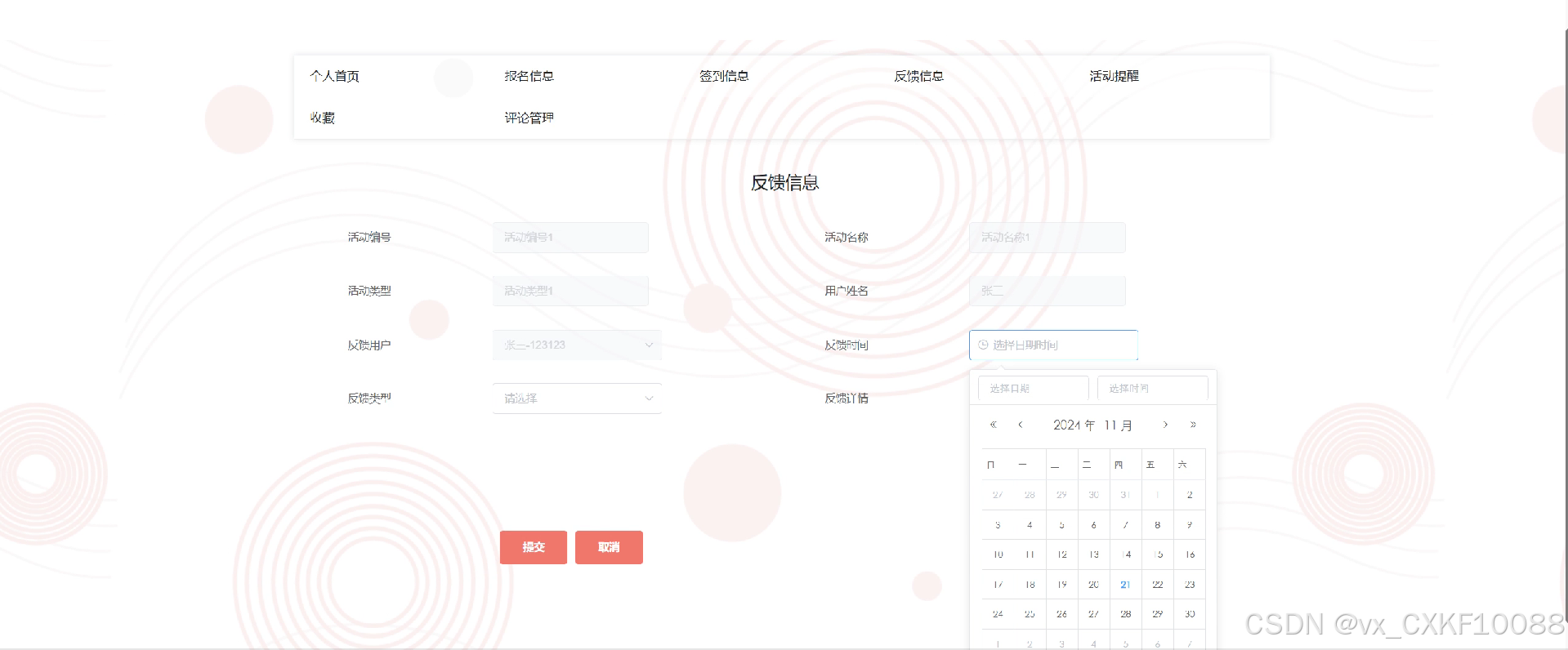Select date 30 in November calendar row

1190,614
